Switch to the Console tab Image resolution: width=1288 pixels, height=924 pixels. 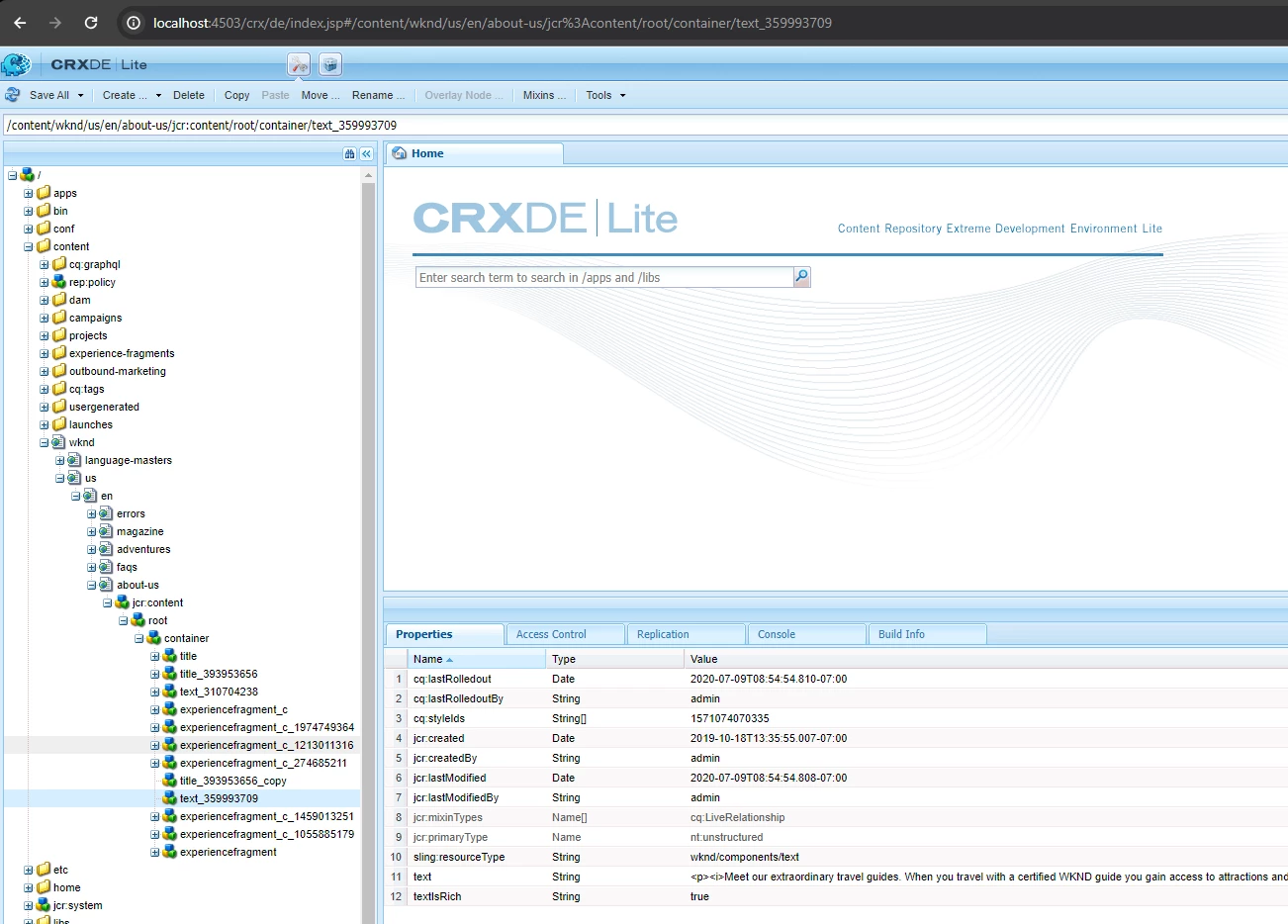(806, 634)
